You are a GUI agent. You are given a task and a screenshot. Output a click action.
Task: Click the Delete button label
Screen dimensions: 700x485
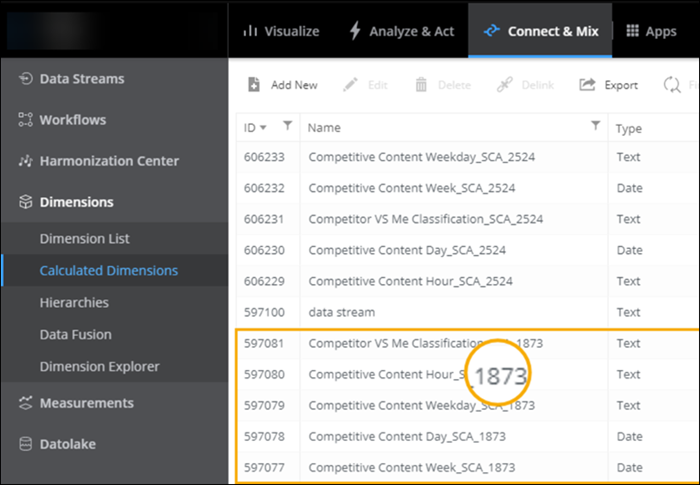point(454,85)
